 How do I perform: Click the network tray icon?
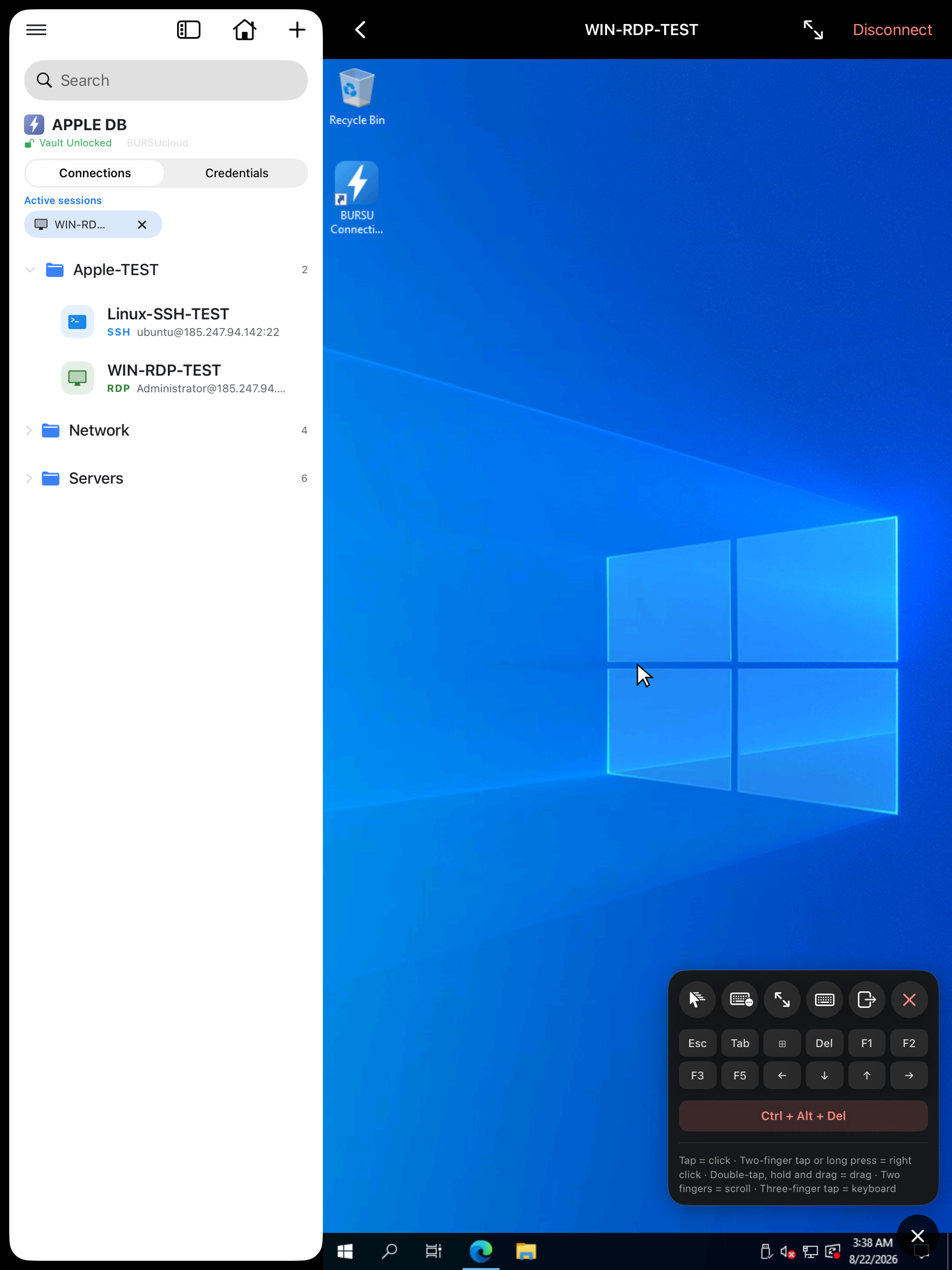pyautogui.click(x=811, y=1252)
